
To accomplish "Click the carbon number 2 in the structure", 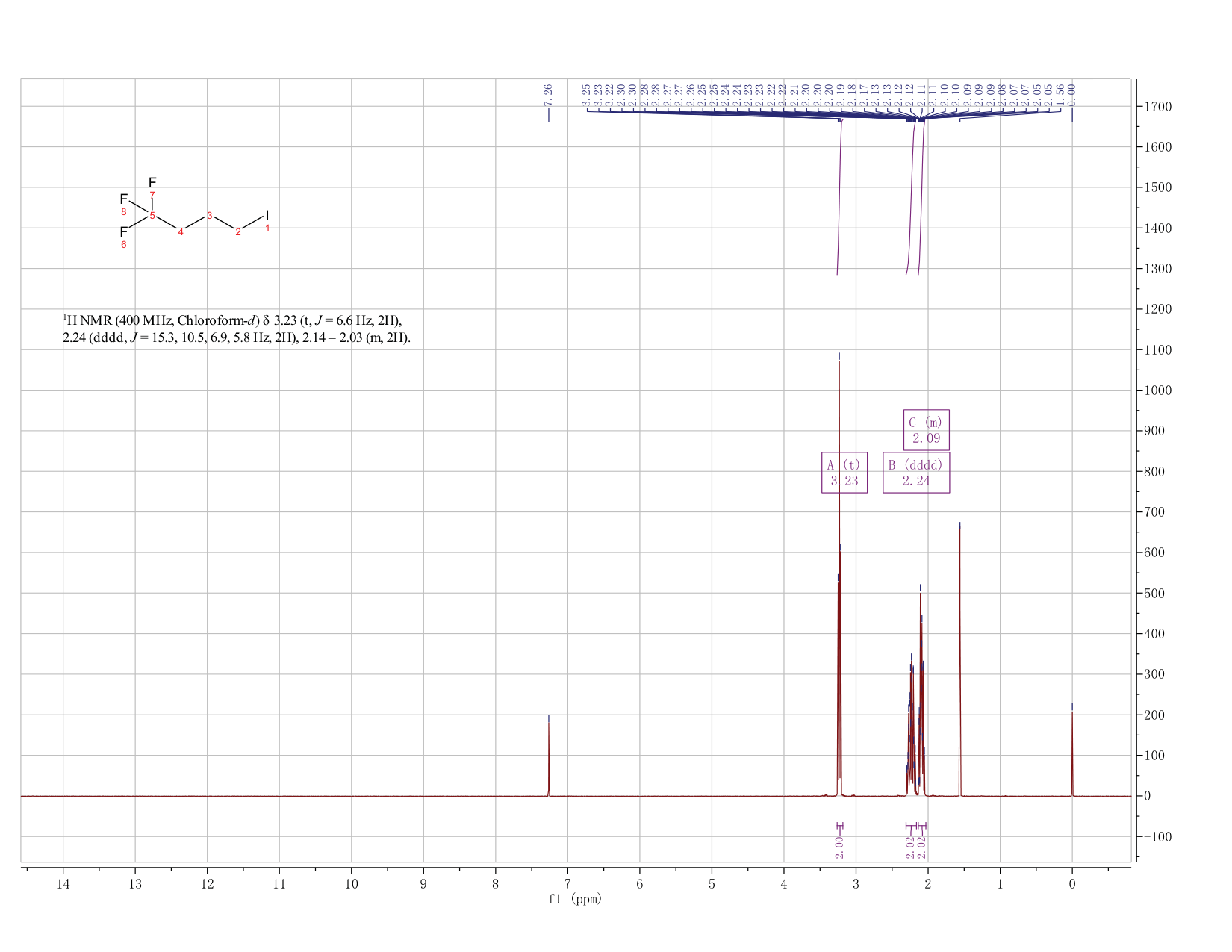I will pyautogui.click(x=238, y=232).
